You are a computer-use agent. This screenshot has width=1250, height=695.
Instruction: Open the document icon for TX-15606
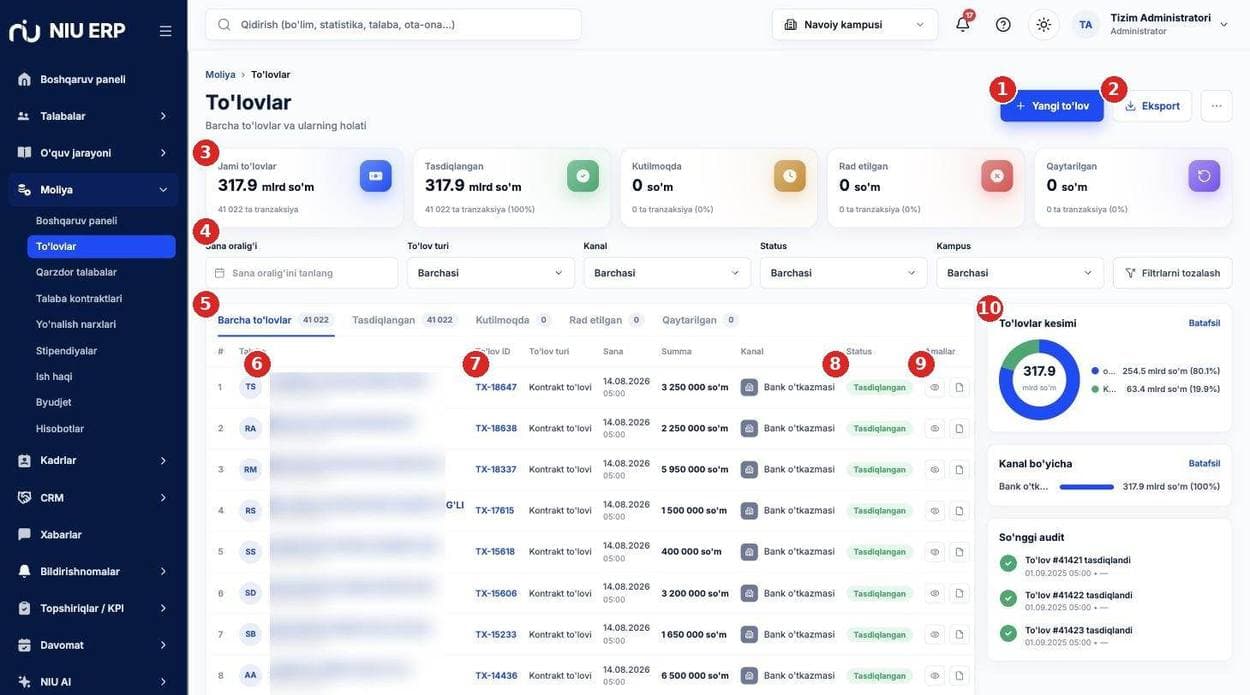[x=959, y=593]
